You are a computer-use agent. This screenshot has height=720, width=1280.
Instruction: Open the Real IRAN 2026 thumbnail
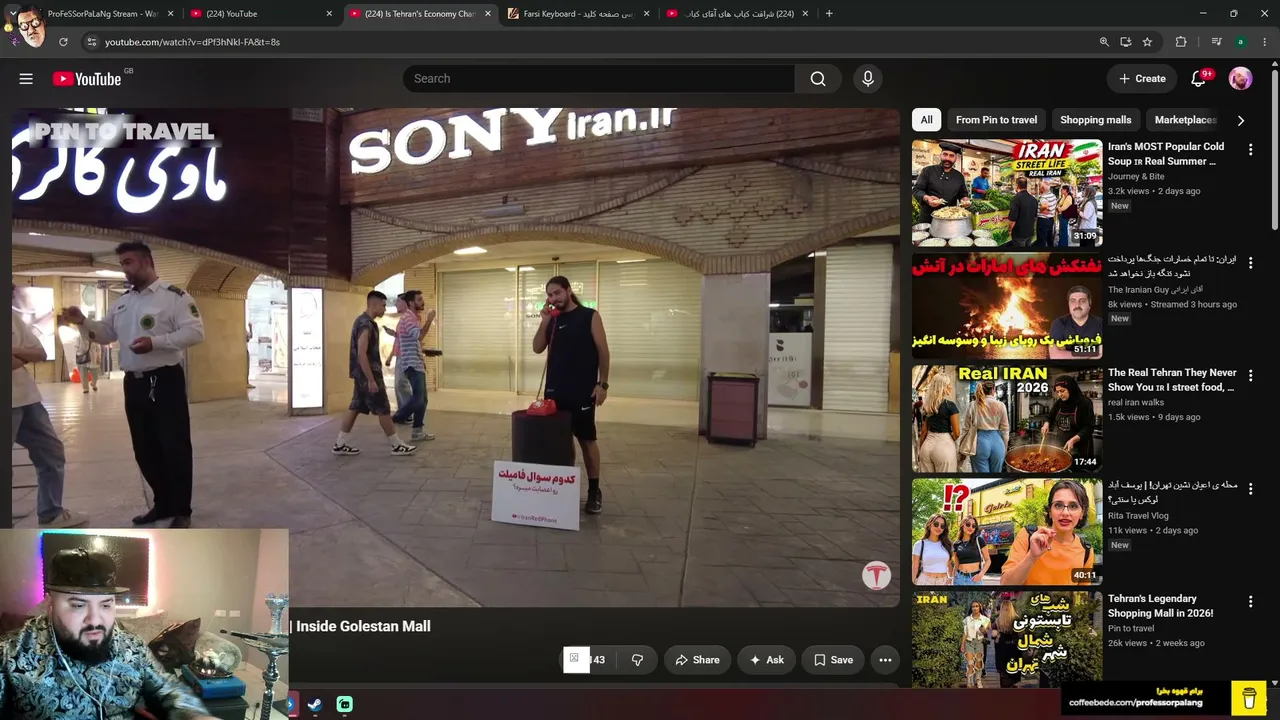pos(1007,419)
